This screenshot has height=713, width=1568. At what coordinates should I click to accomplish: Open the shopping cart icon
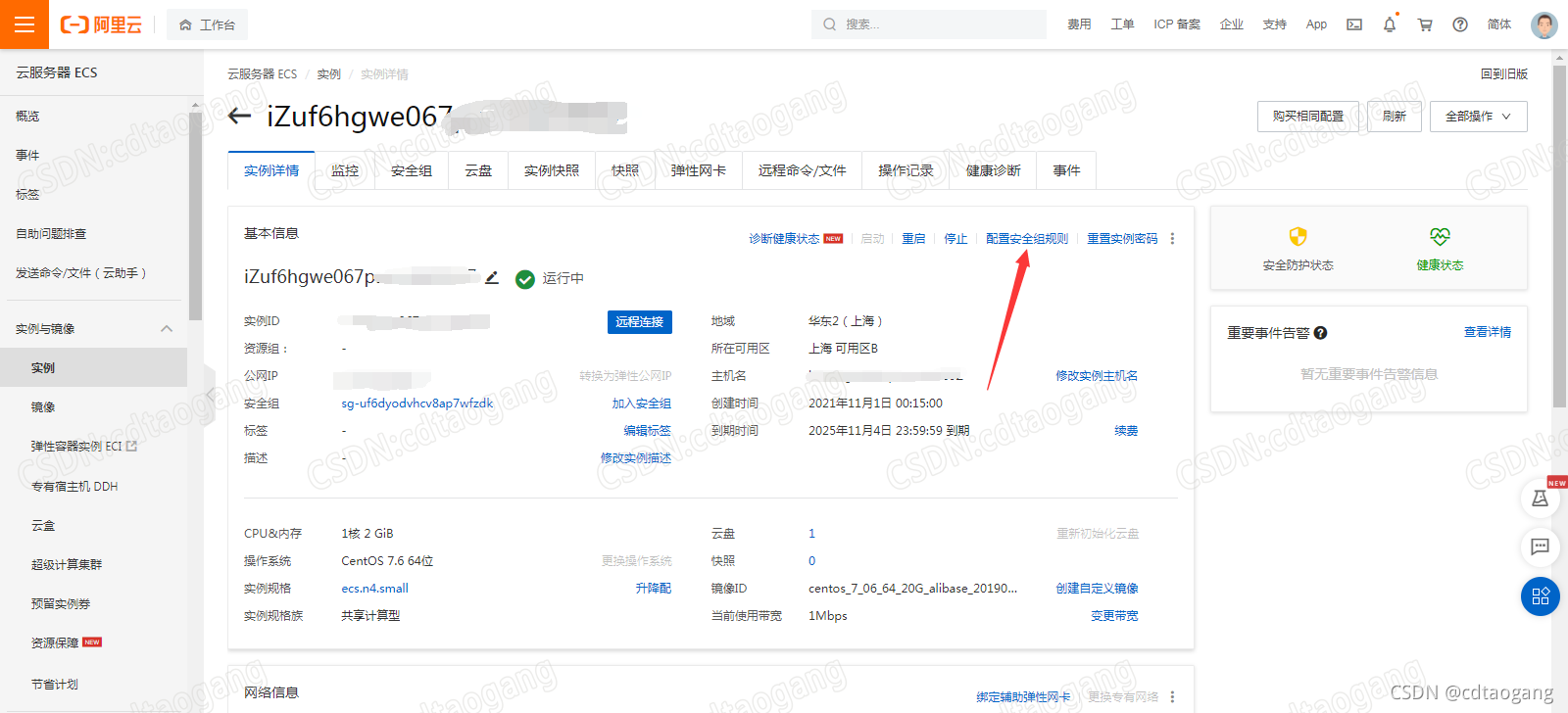(1425, 24)
